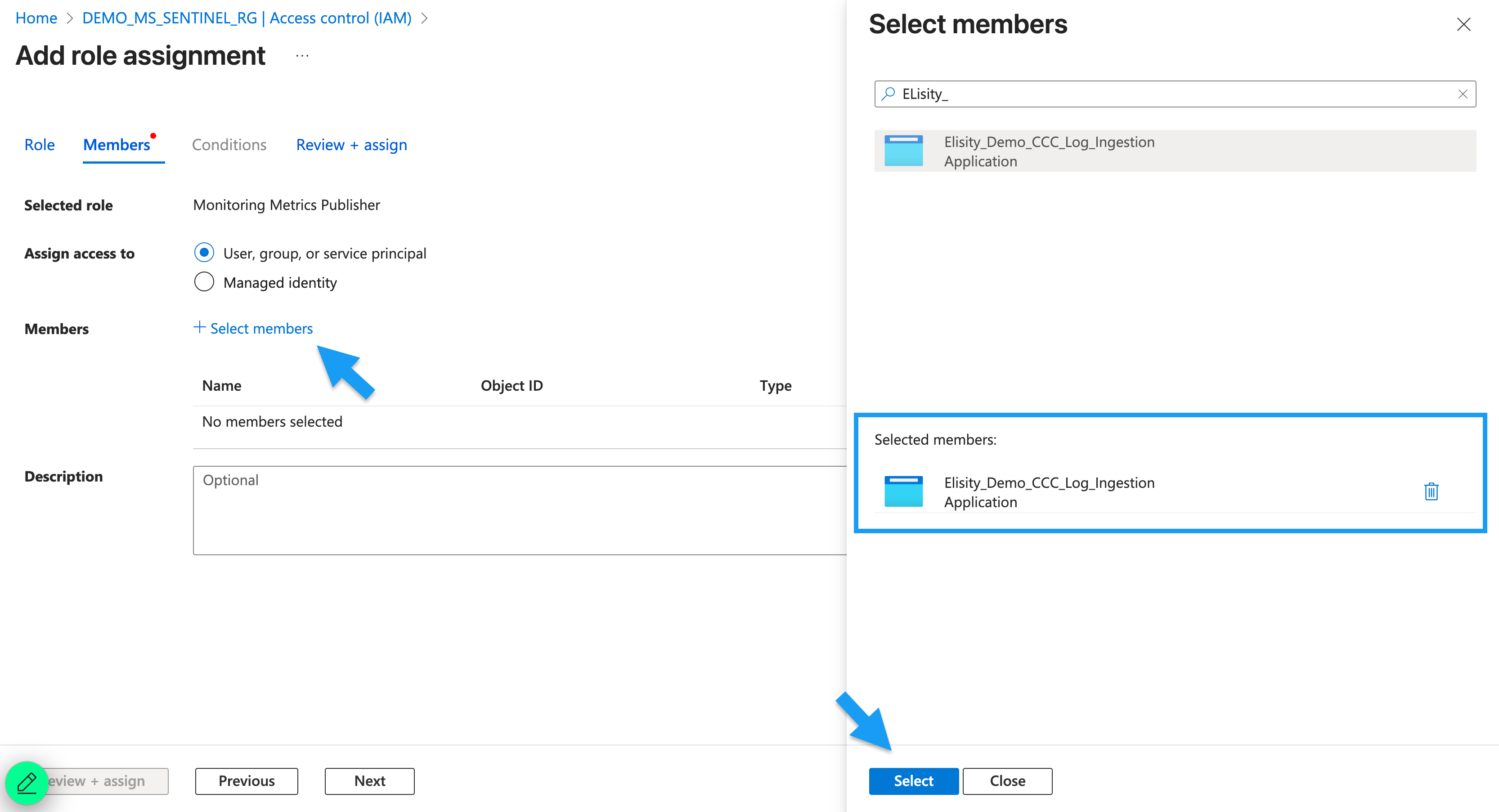
Task: Open the Conditions tab
Action: (x=229, y=144)
